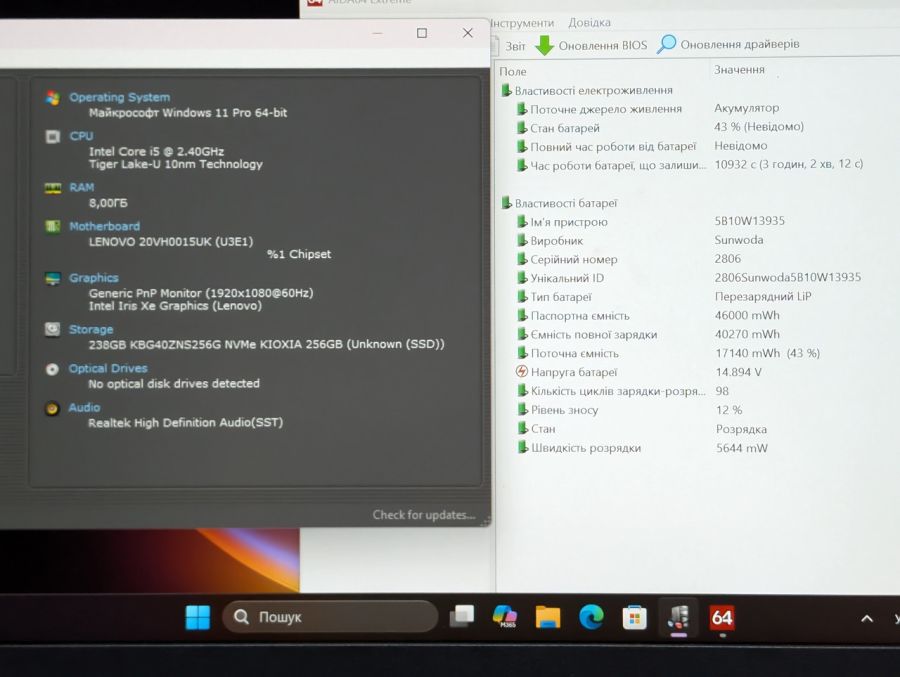
Task: Minimize the Speccy window
Action: tap(377, 33)
